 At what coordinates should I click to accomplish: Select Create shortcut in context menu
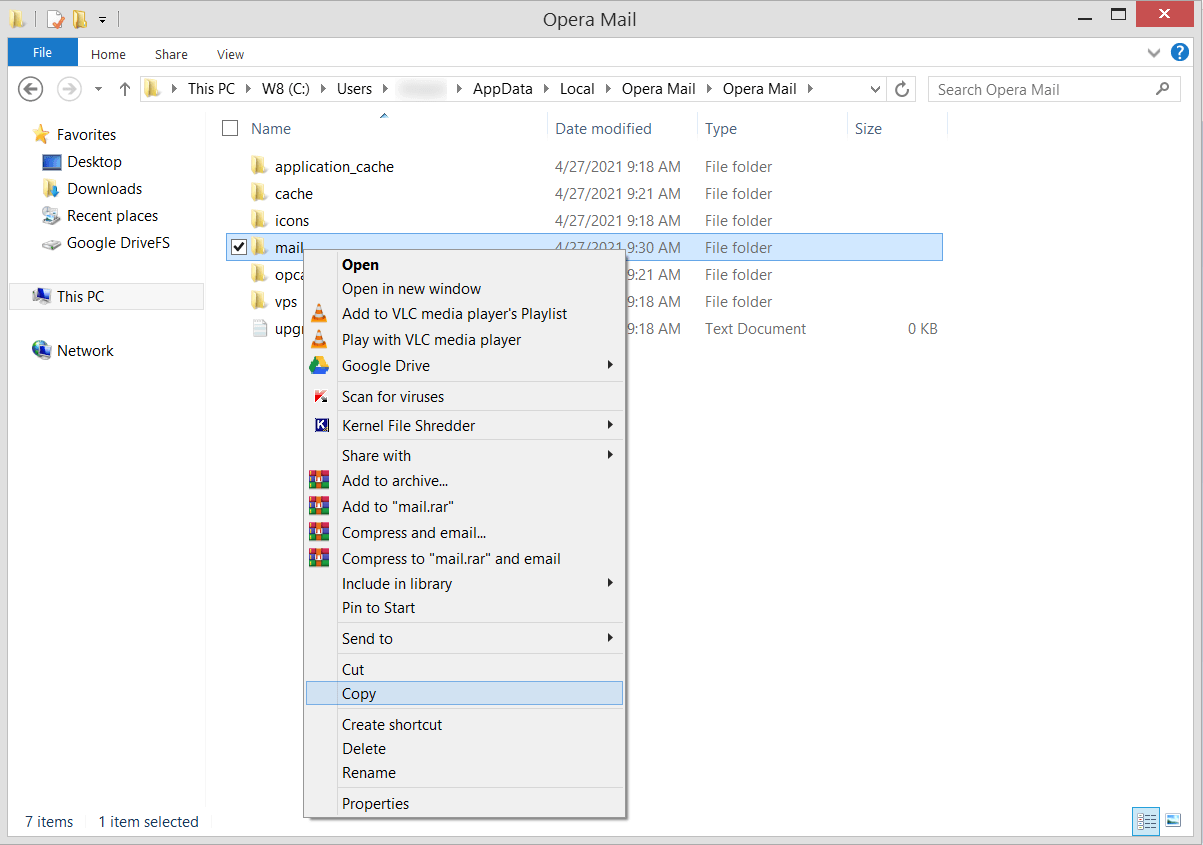coord(464,725)
